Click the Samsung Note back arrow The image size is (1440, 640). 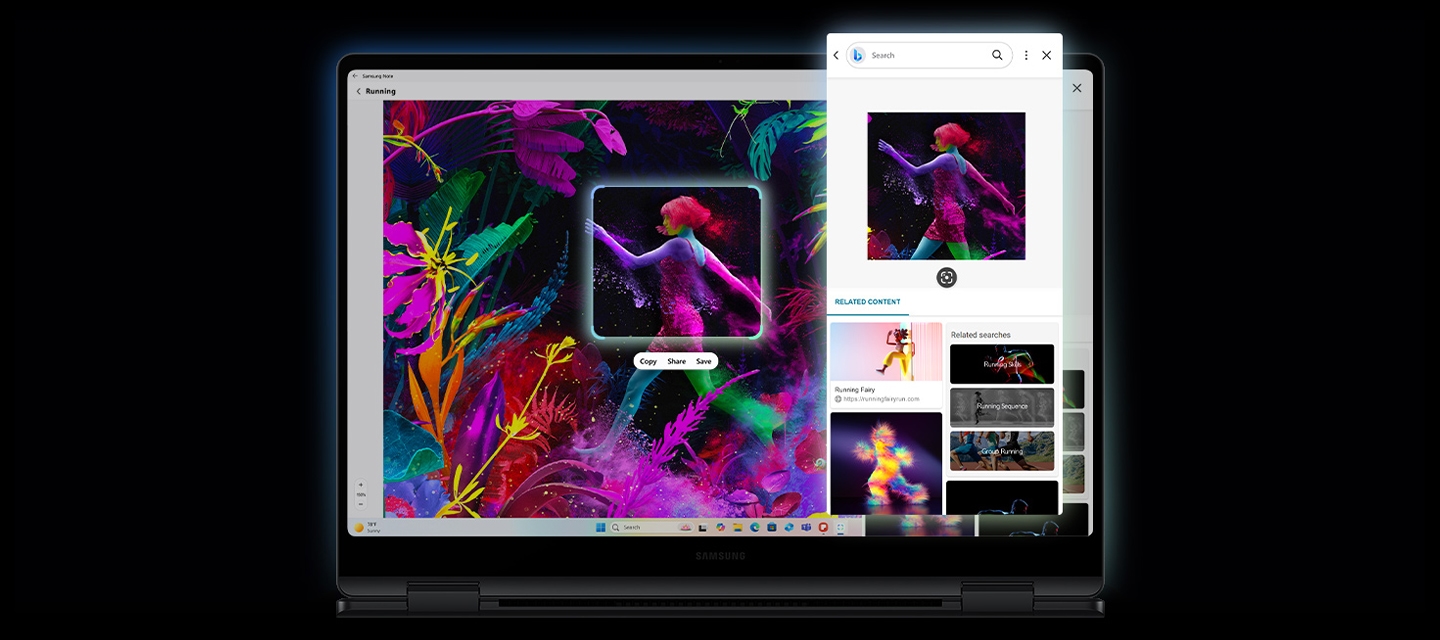tap(354, 76)
